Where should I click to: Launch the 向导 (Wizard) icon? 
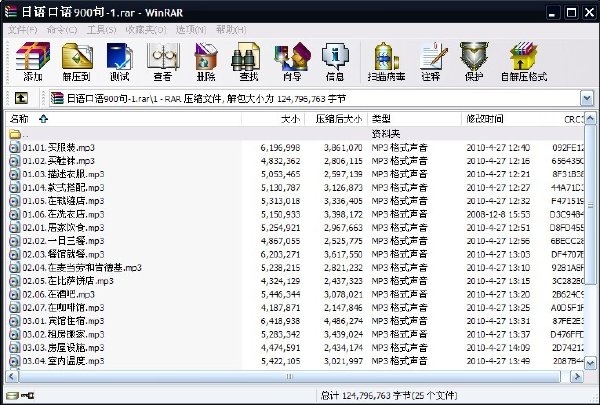292,61
